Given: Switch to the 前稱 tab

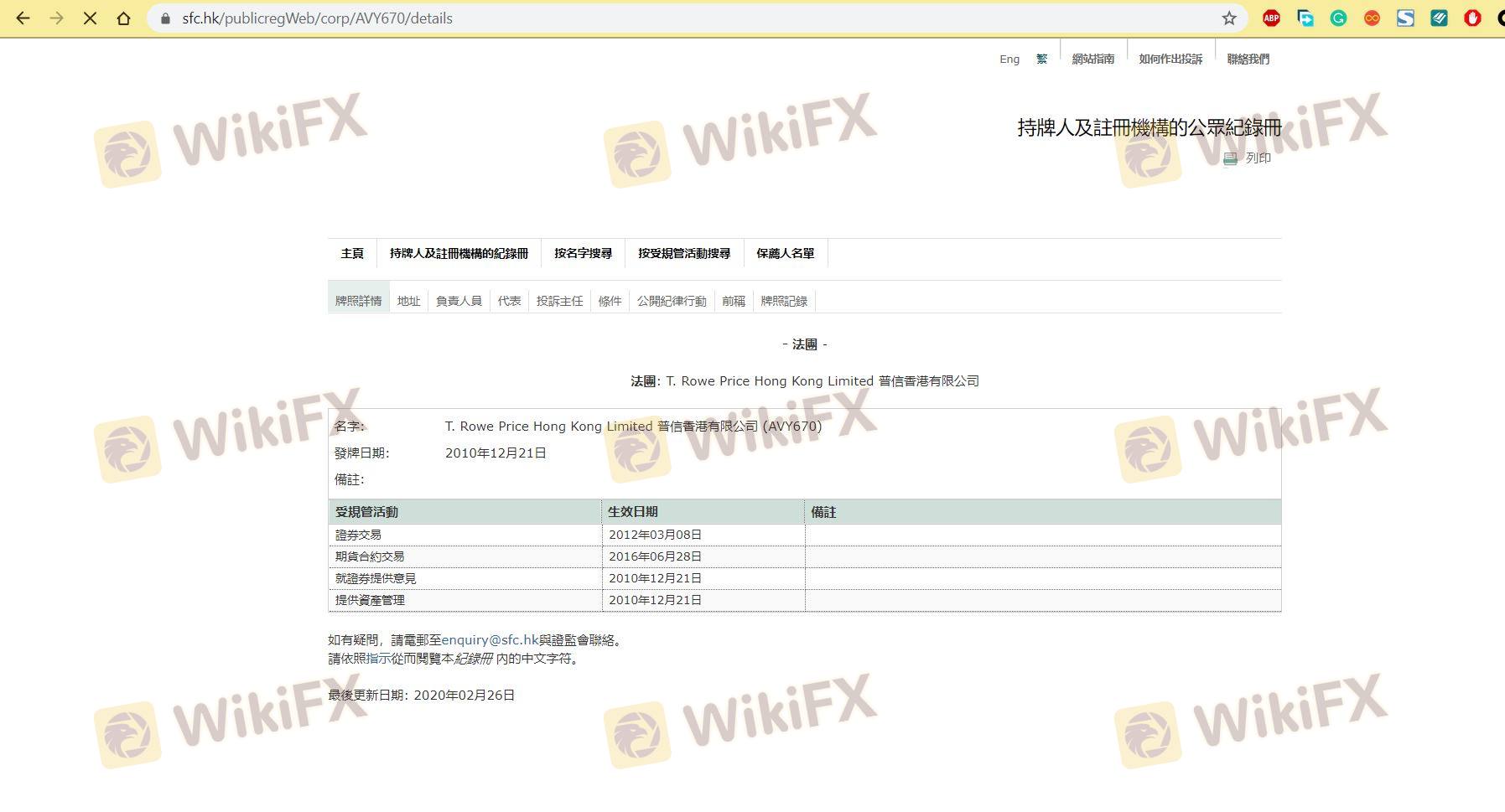Looking at the screenshot, I should click(x=734, y=301).
